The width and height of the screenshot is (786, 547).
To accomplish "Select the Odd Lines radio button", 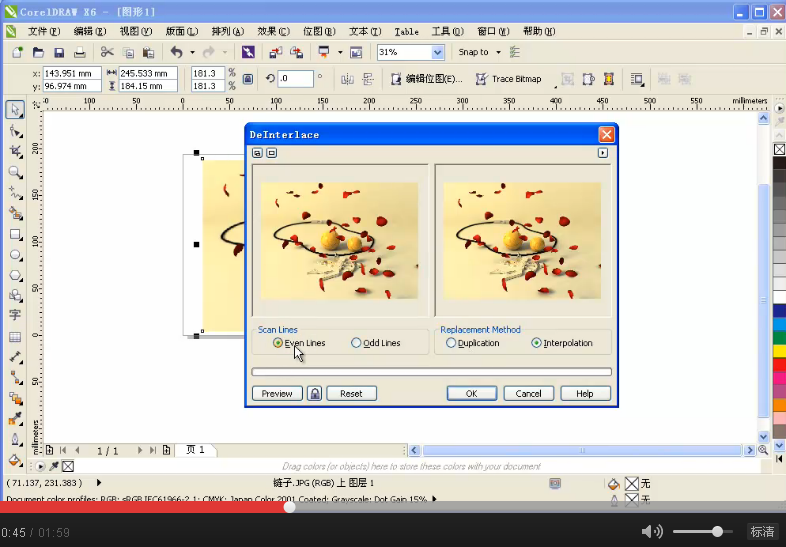I will click(356, 343).
